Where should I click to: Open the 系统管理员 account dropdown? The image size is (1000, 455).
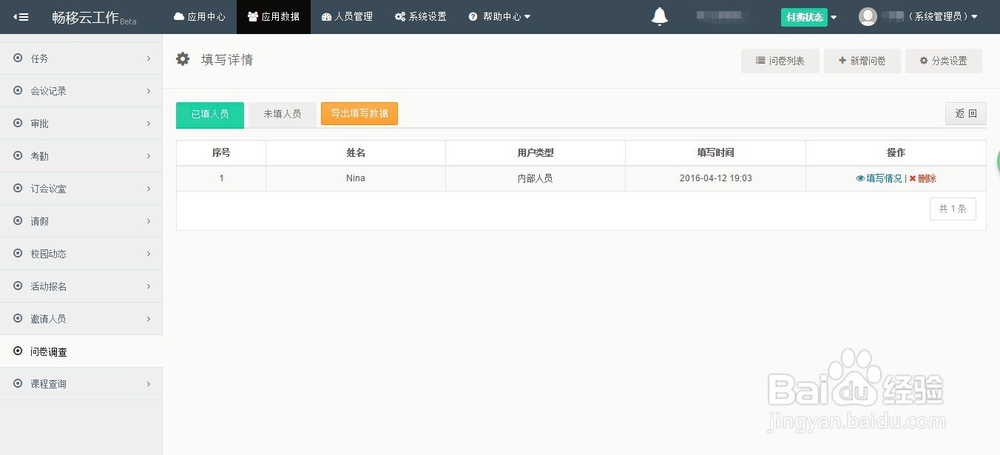(943, 17)
